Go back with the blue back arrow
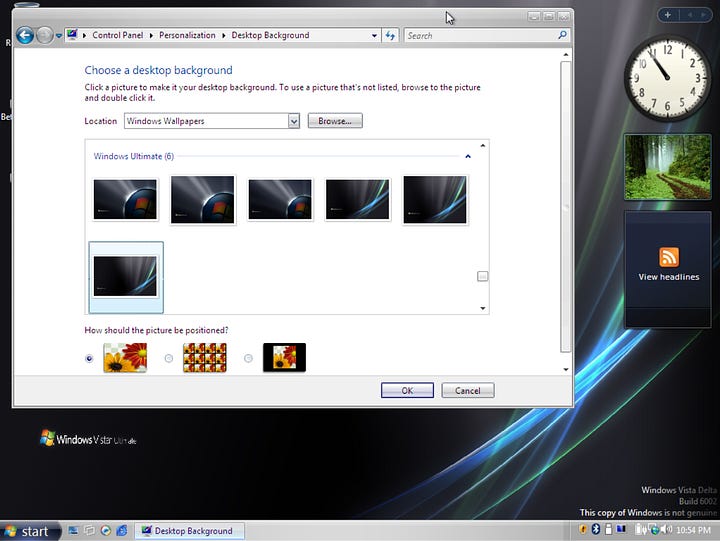The width and height of the screenshot is (720, 541). coord(25,35)
